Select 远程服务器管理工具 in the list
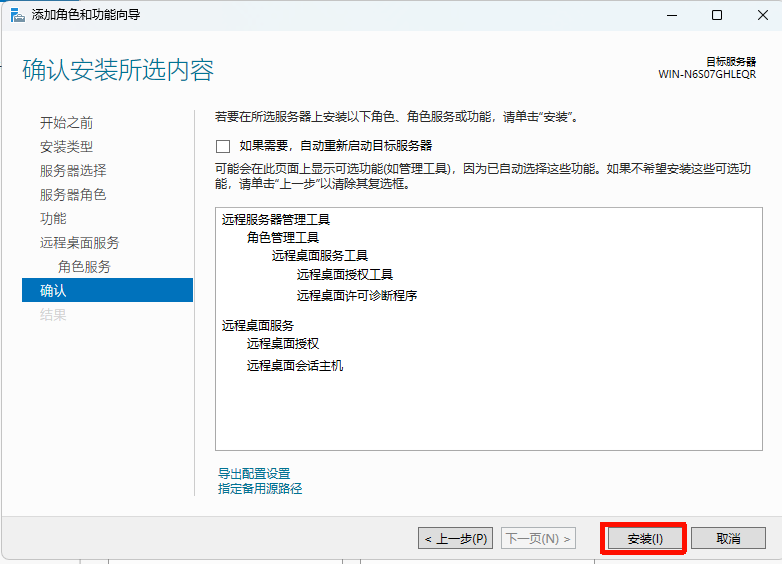The height and width of the screenshot is (564, 782). (275, 219)
